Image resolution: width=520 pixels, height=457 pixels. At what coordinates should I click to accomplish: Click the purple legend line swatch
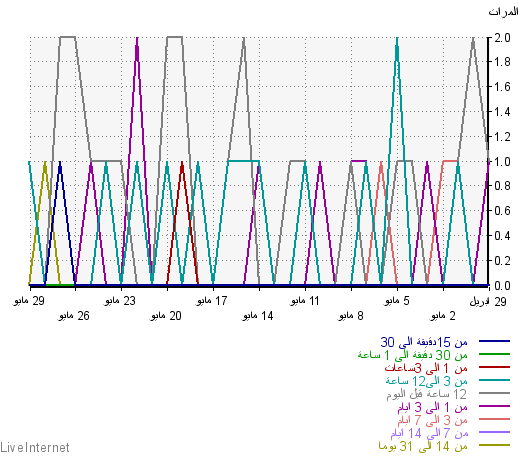(494, 406)
